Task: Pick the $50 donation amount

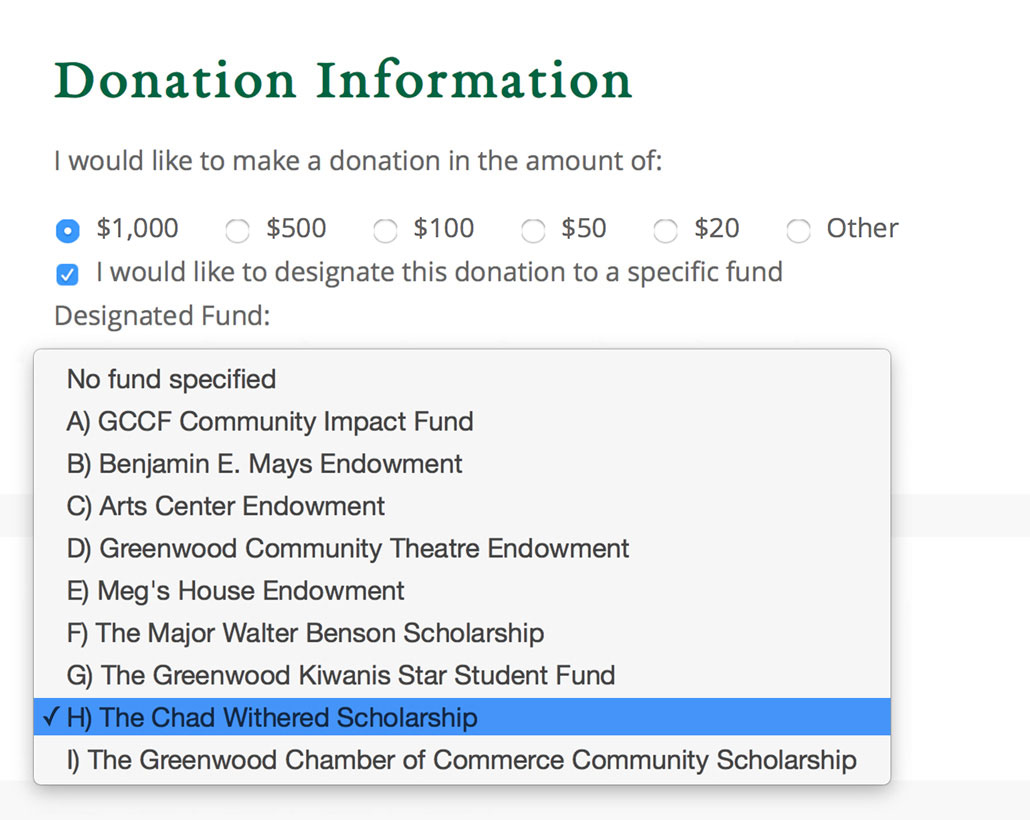Action: click(533, 231)
